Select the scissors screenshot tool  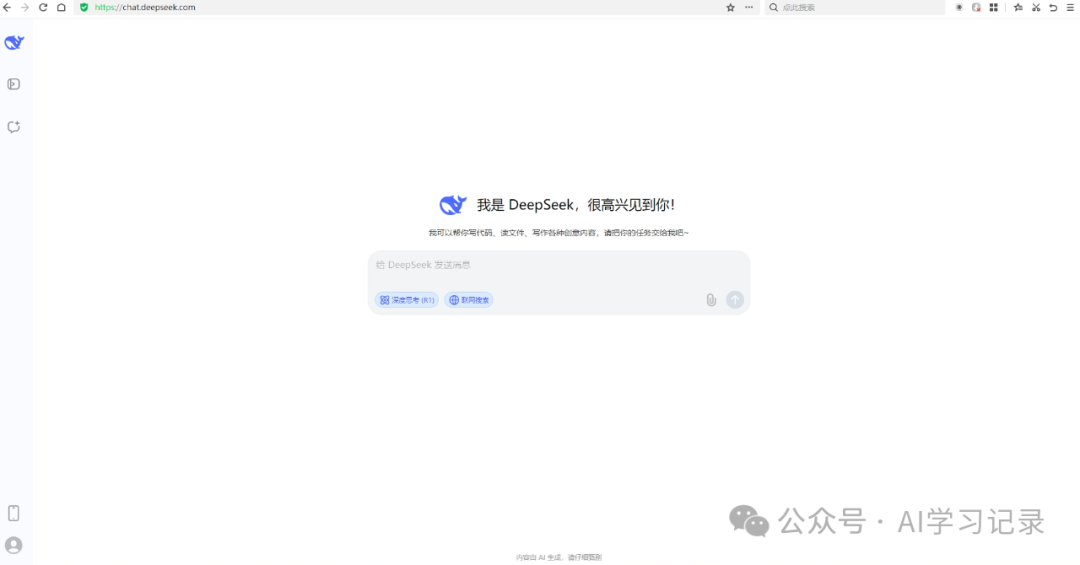coord(1036,8)
